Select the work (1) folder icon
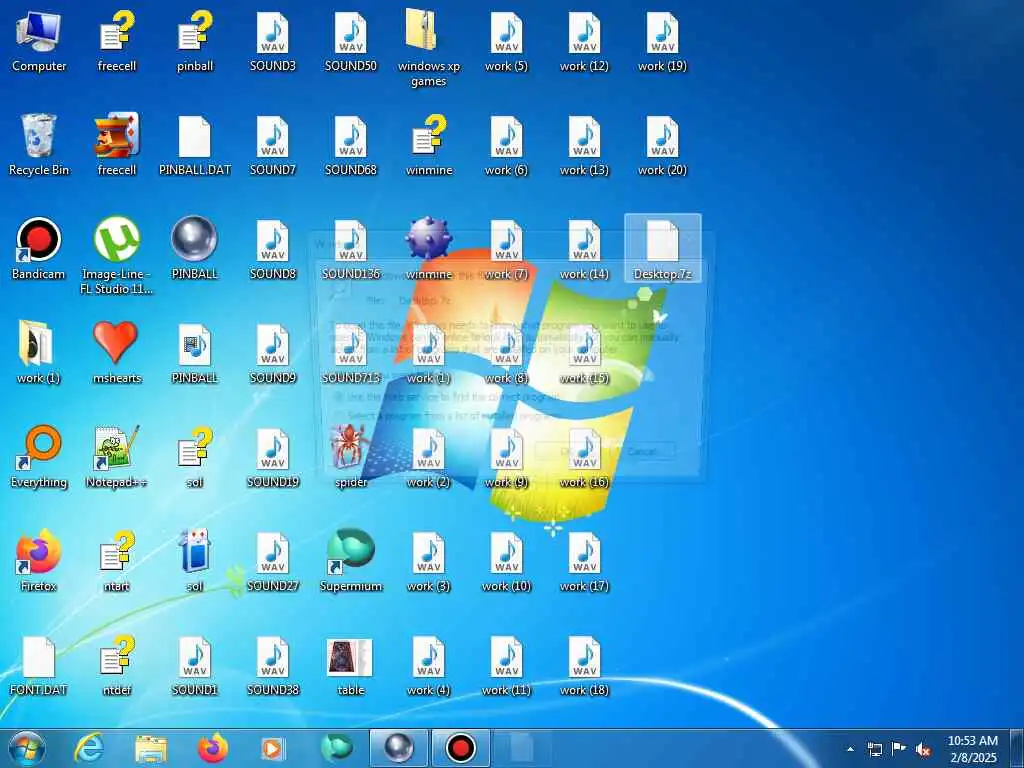 click(39, 353)
